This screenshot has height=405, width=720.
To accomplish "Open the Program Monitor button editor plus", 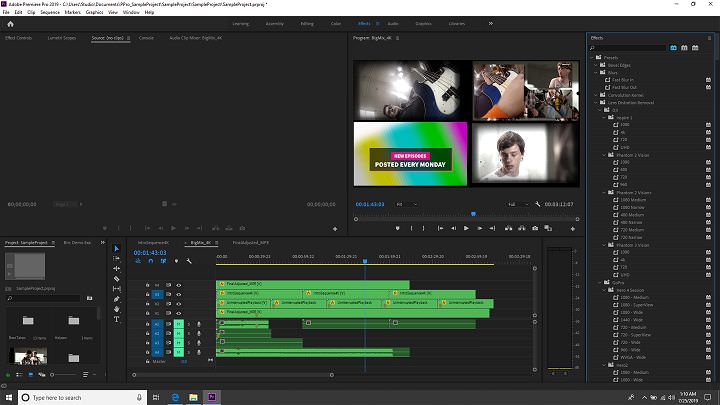I will click(x=573, y=229).
